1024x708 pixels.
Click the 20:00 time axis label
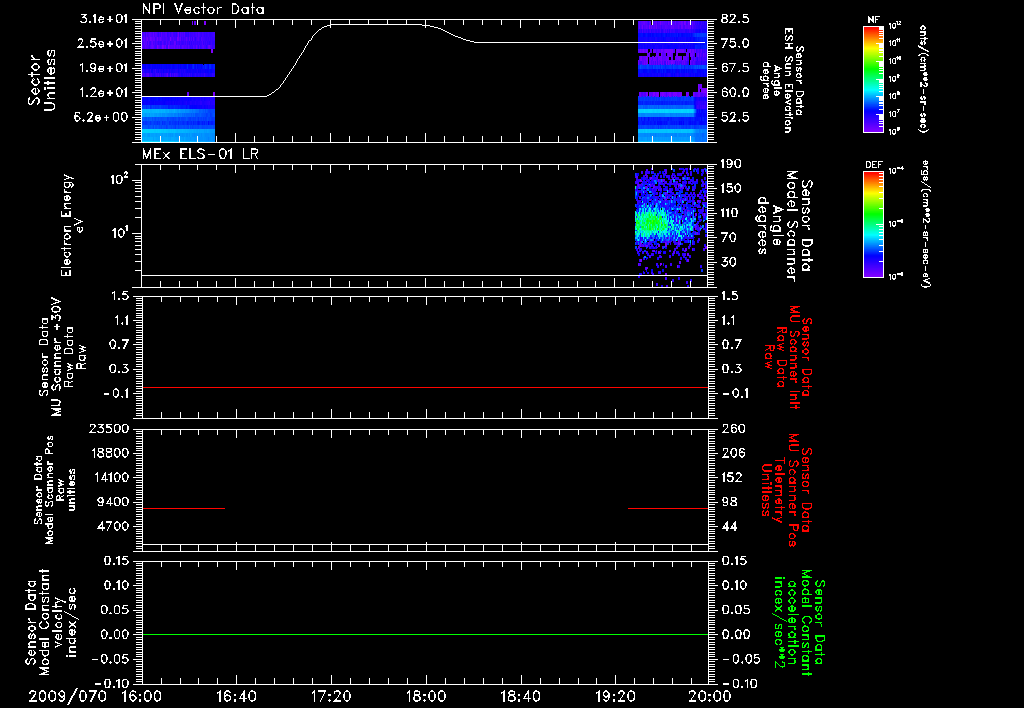click(710, 696)
